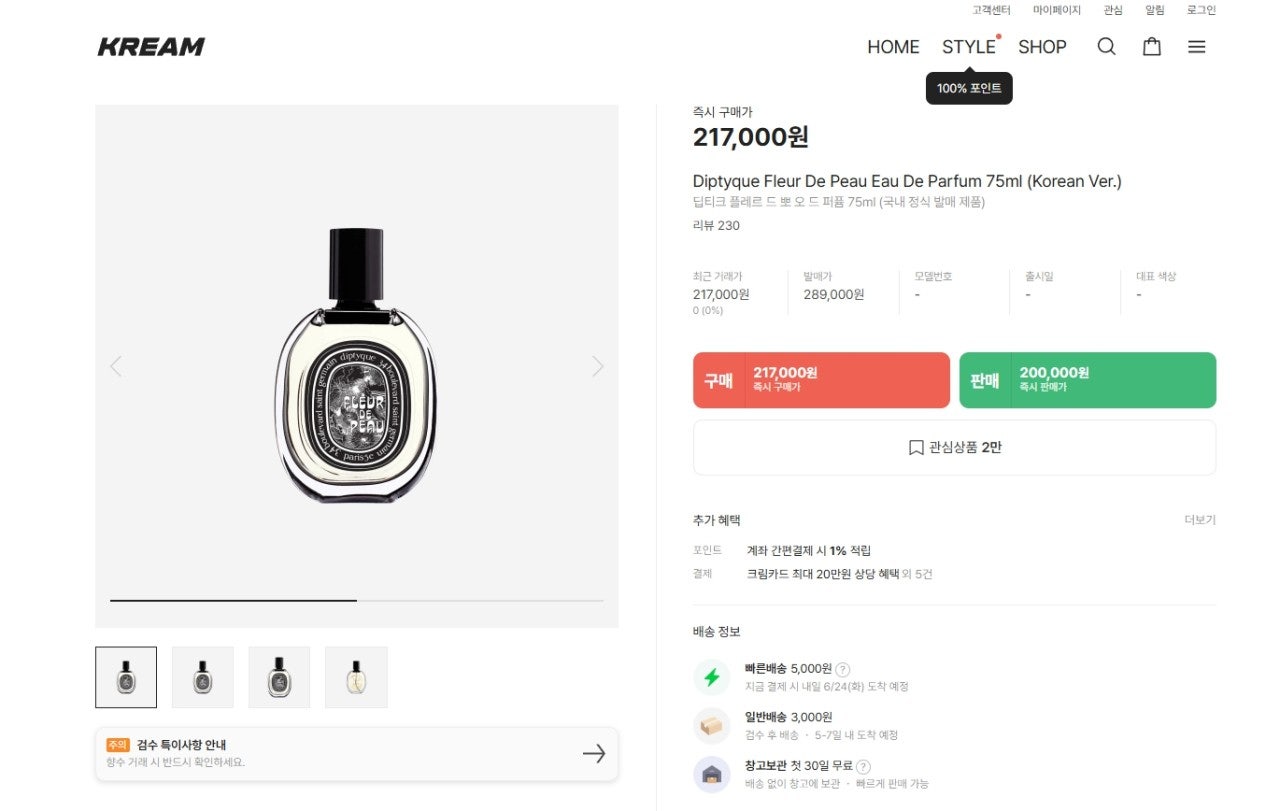Open the hamburger menu icon
The height and width of the screenshot is (811, 1280).
1196,46
